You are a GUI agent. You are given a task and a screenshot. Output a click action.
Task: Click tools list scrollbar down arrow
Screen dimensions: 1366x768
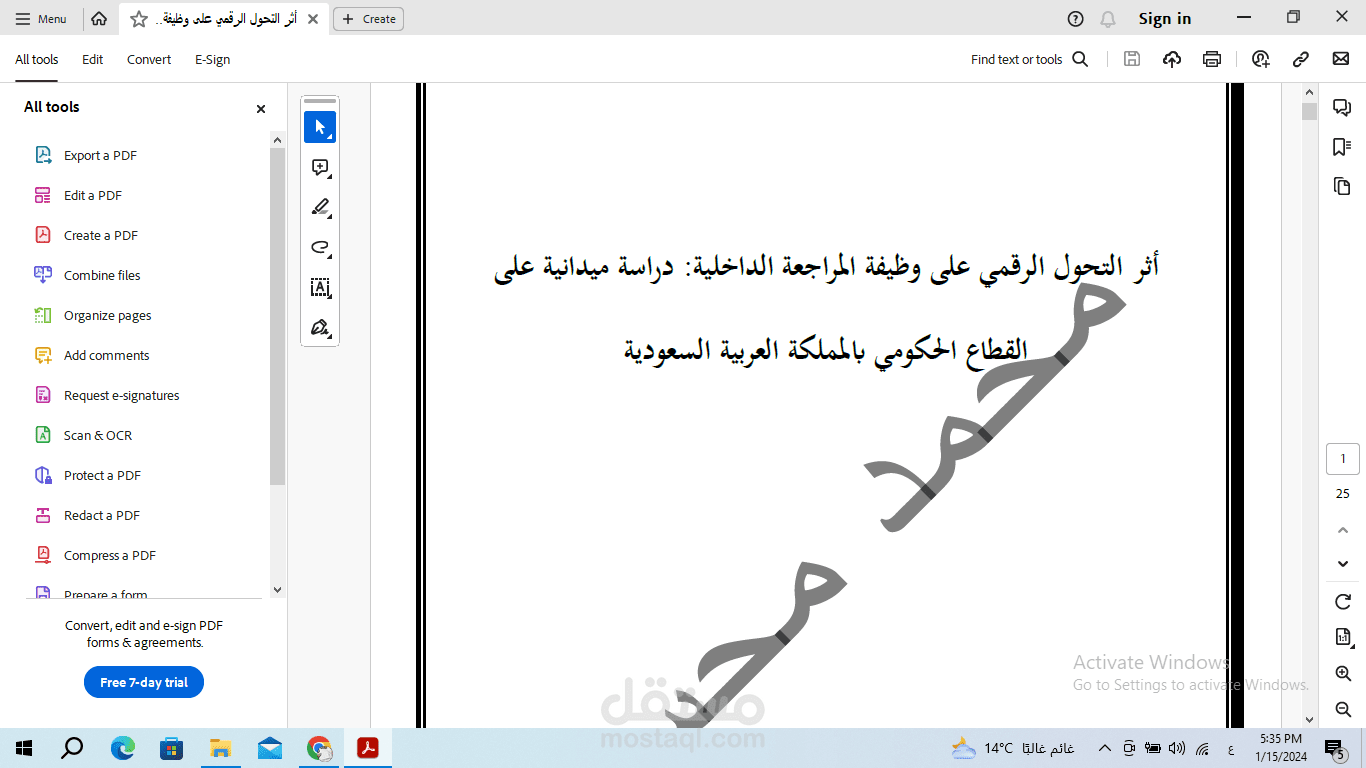278,590
